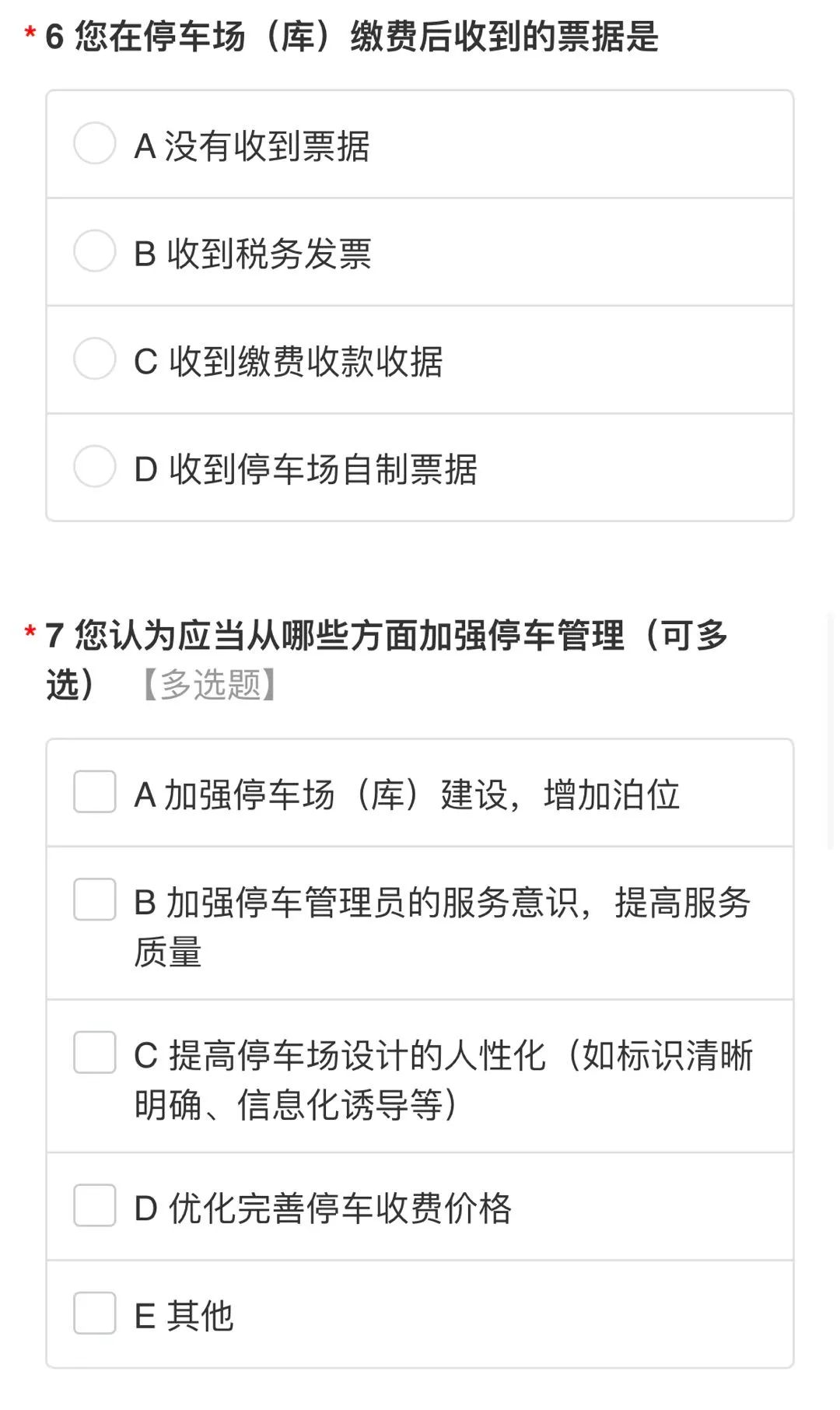Click the text '信息化诱导等' in option C

click(x=338, y=1105)
